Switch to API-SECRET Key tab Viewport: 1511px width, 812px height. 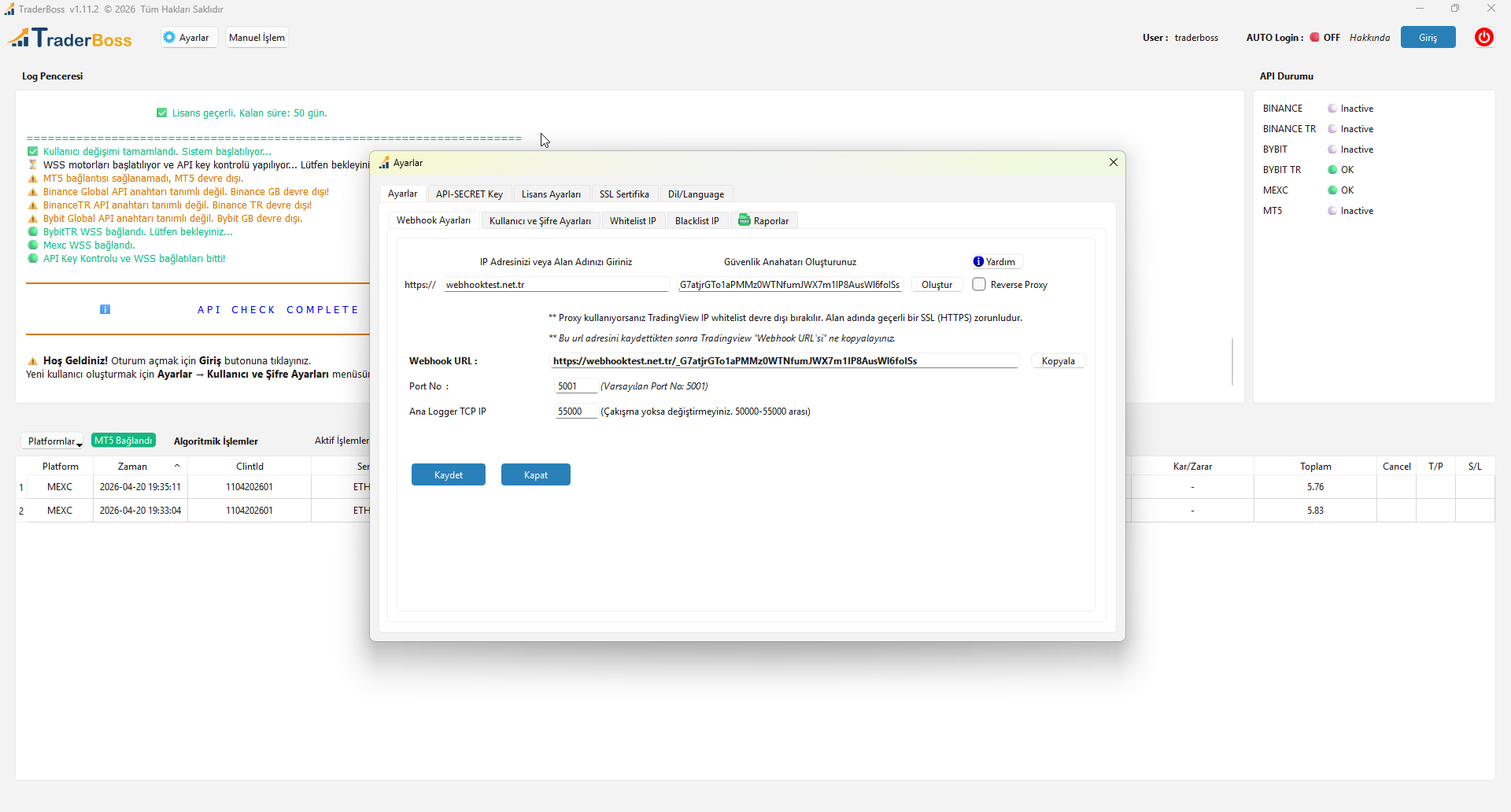[x=469, y=194]
